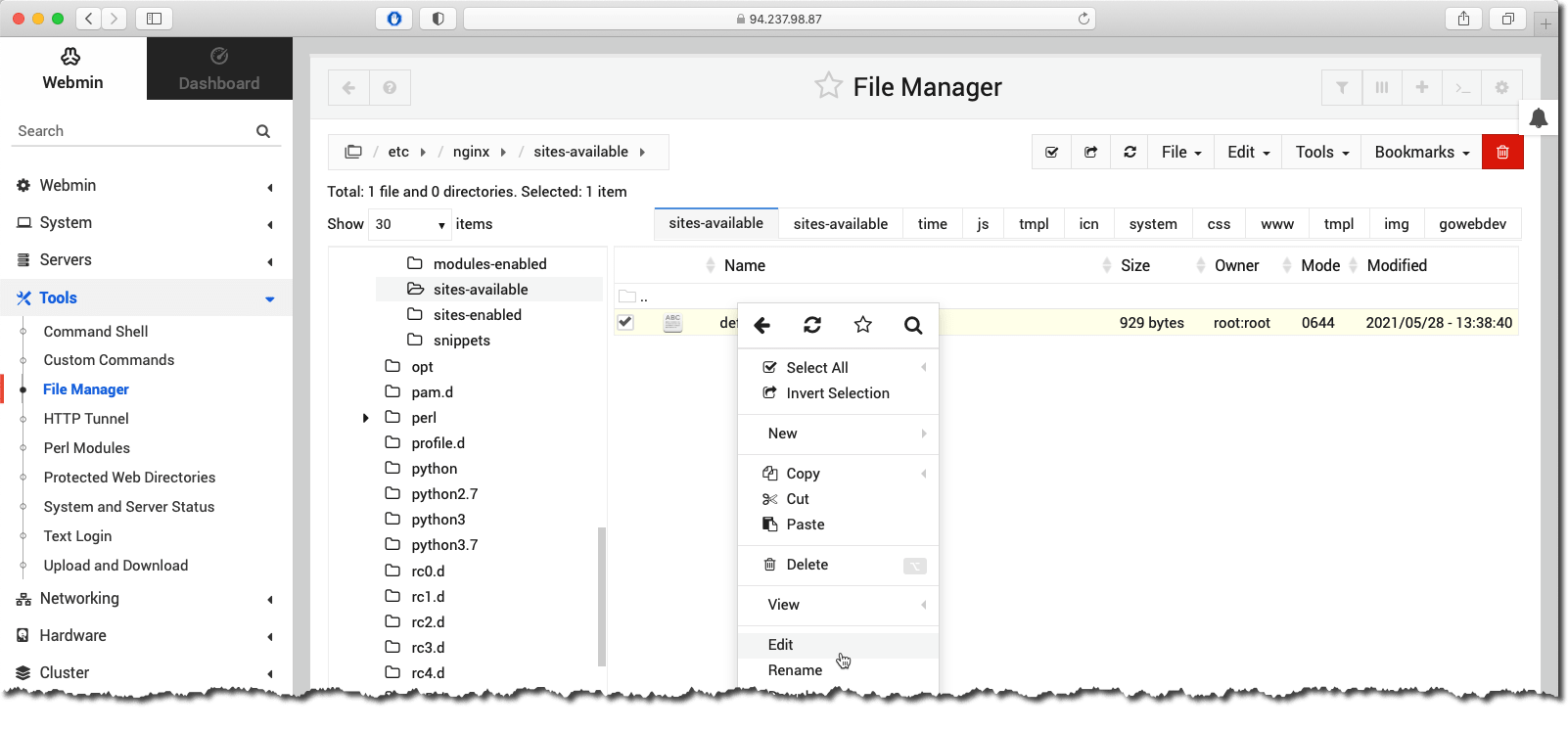The height and width of the screenshot is (731, 1568).
Task: Expand the Servers sidebar section
Action: pos(147,260)
